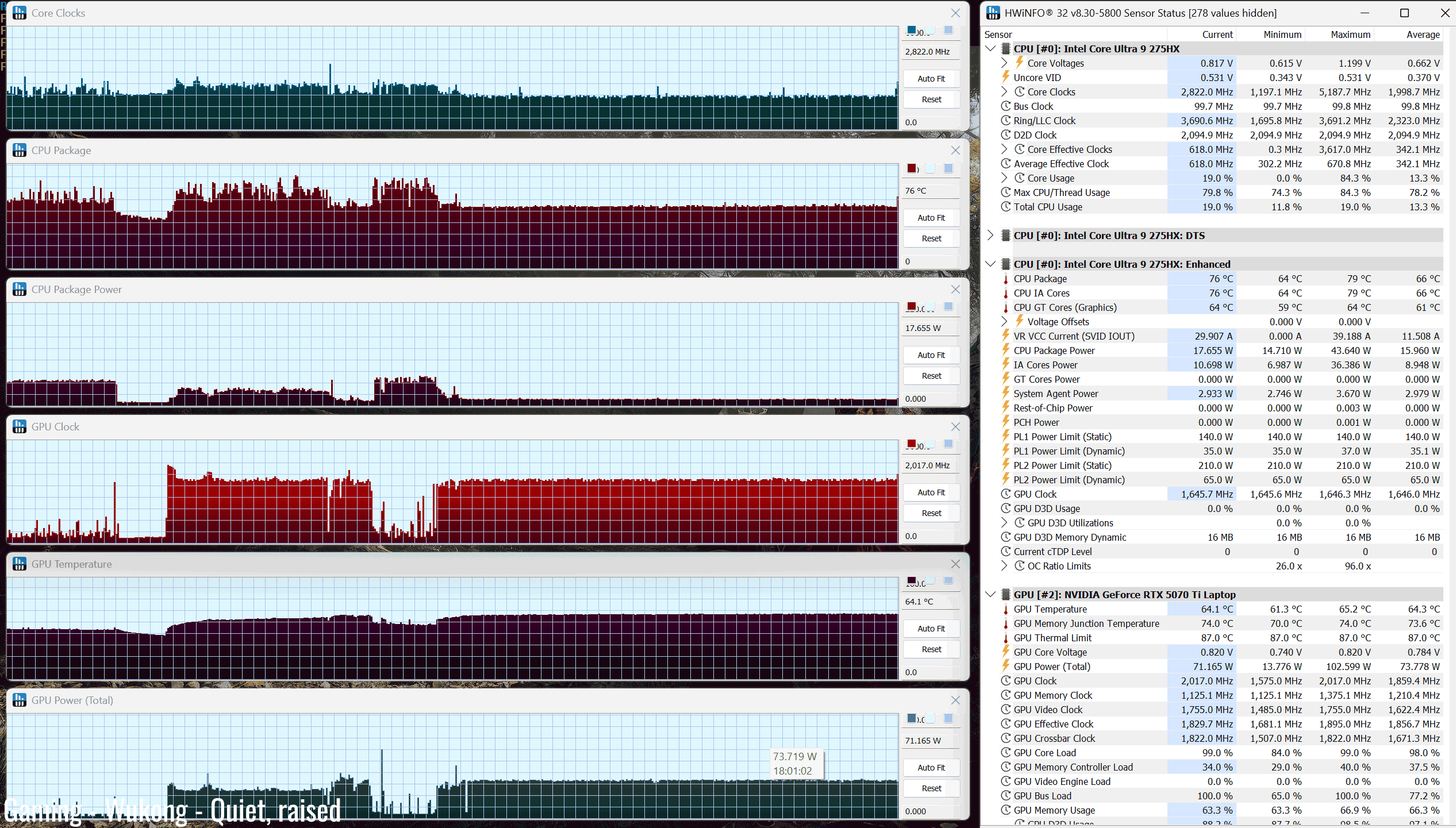The image size is (1456, 828).
Task: Click the thermometer icon beside GPU Thermal Limit
Action: pyautogui.click(x=1005, y=638)
